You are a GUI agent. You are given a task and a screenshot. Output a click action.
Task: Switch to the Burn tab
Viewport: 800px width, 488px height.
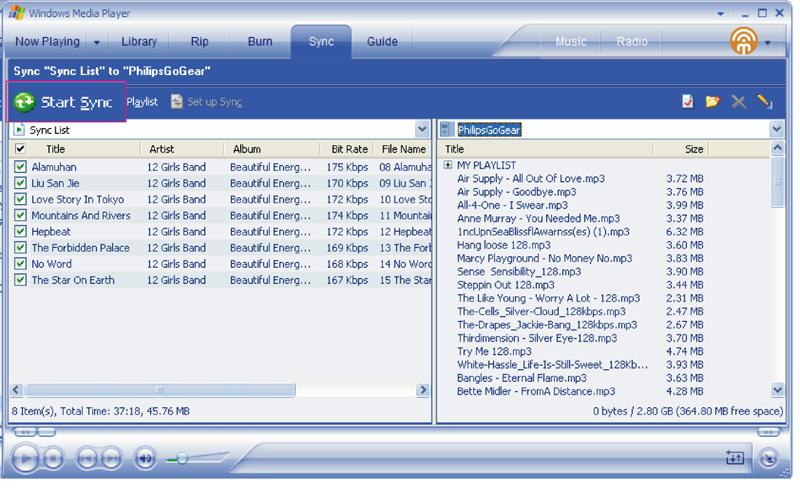click(260, 41)
